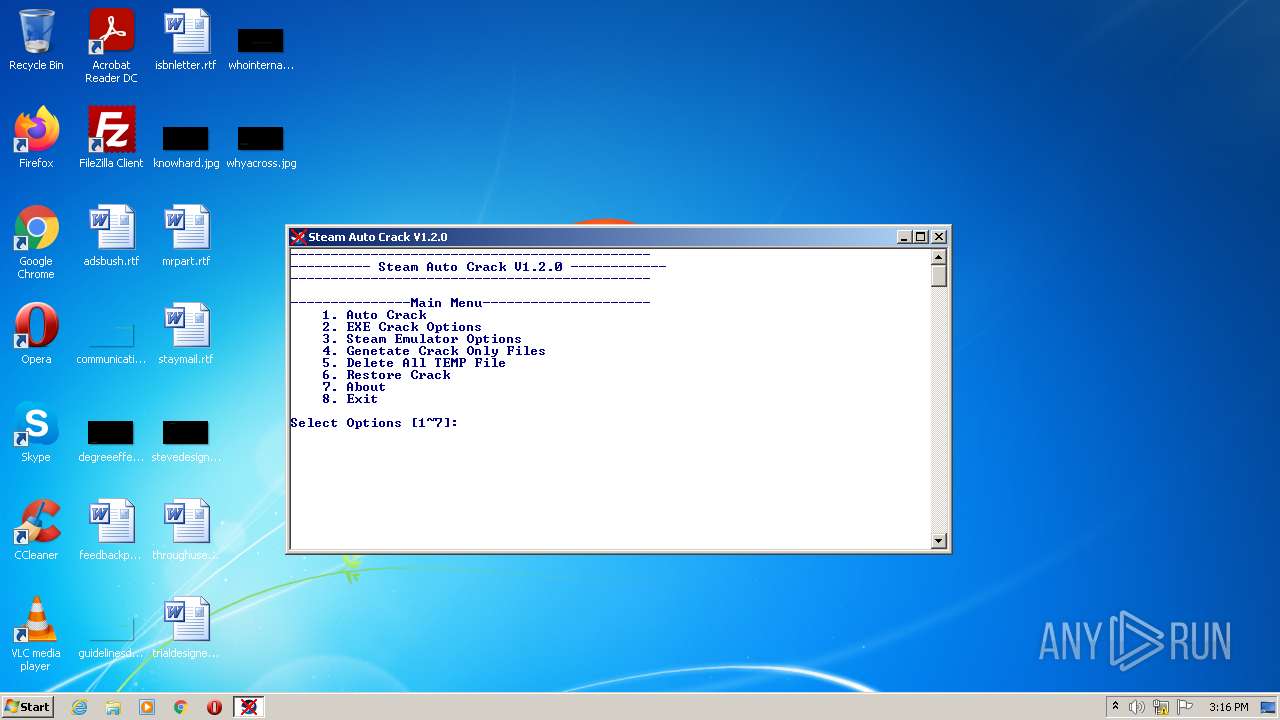The image size is (1280, 720).
Task: Select the trialdesigne... document
Action: [186, 628]
